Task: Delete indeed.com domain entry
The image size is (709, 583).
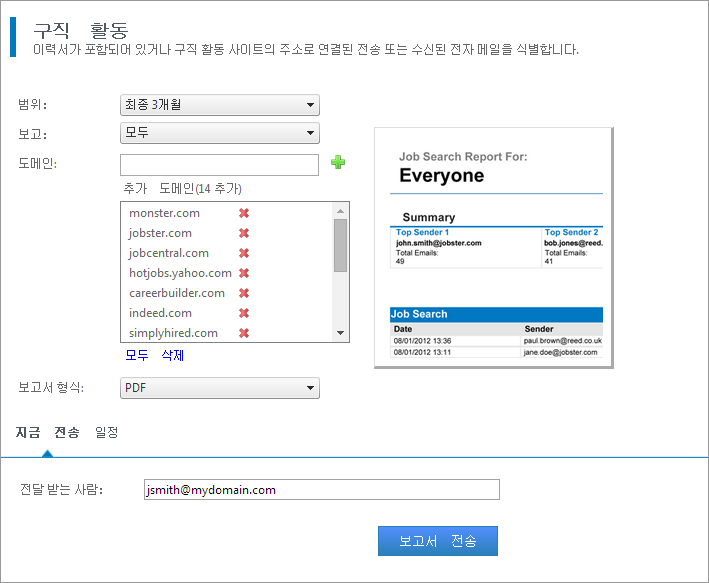Action: click(x=244, y=313)
